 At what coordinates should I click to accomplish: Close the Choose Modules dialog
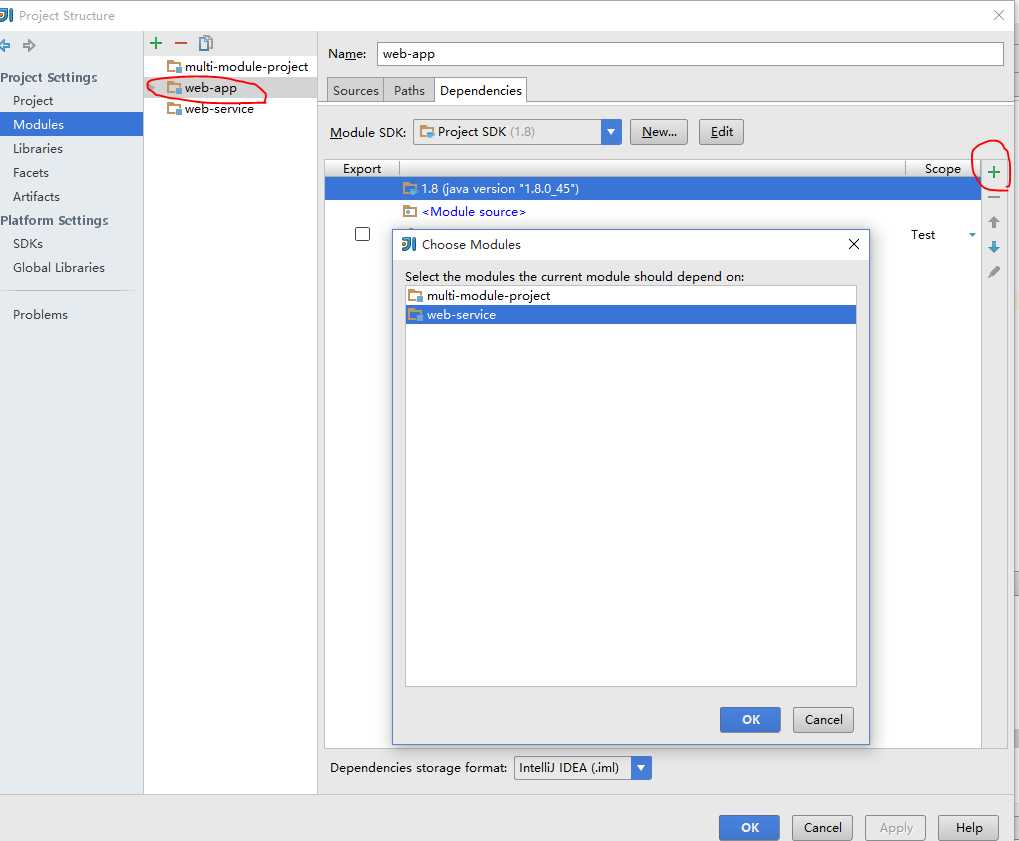(x=854, y=244)
